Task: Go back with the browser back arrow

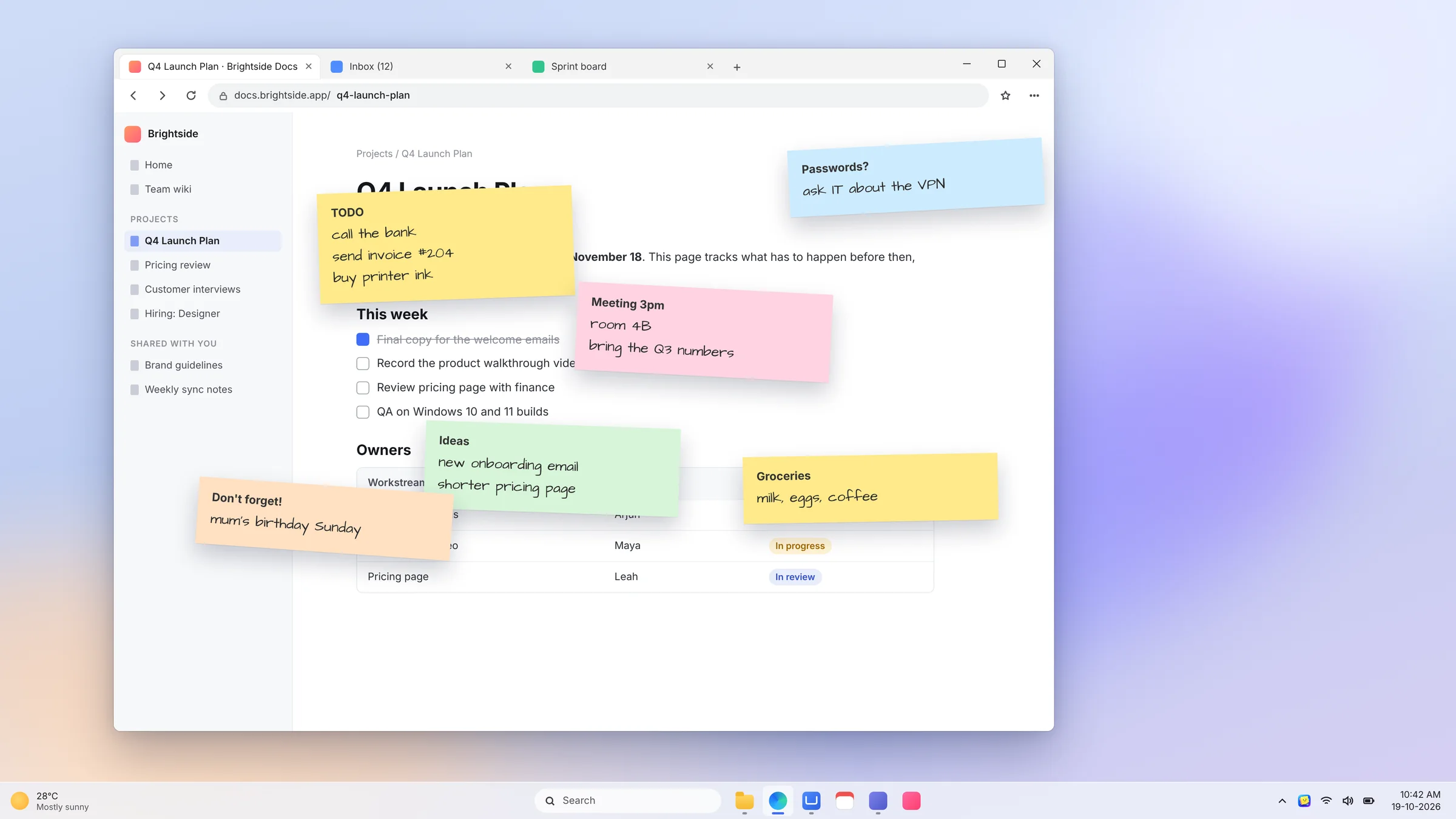Action: click(x=133, y=95)
